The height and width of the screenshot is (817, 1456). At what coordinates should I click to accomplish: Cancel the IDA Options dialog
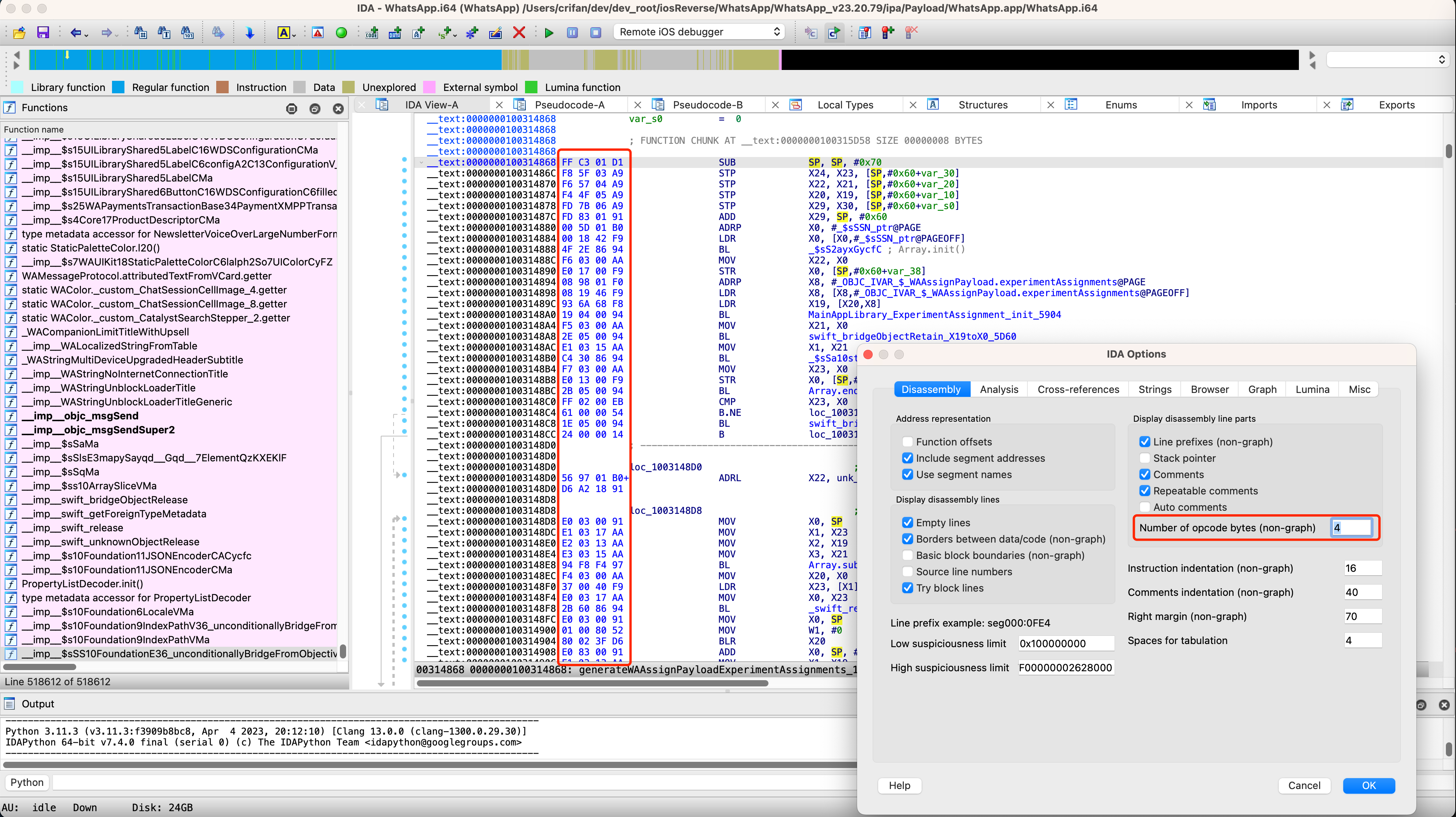(x=1304, y=786)
